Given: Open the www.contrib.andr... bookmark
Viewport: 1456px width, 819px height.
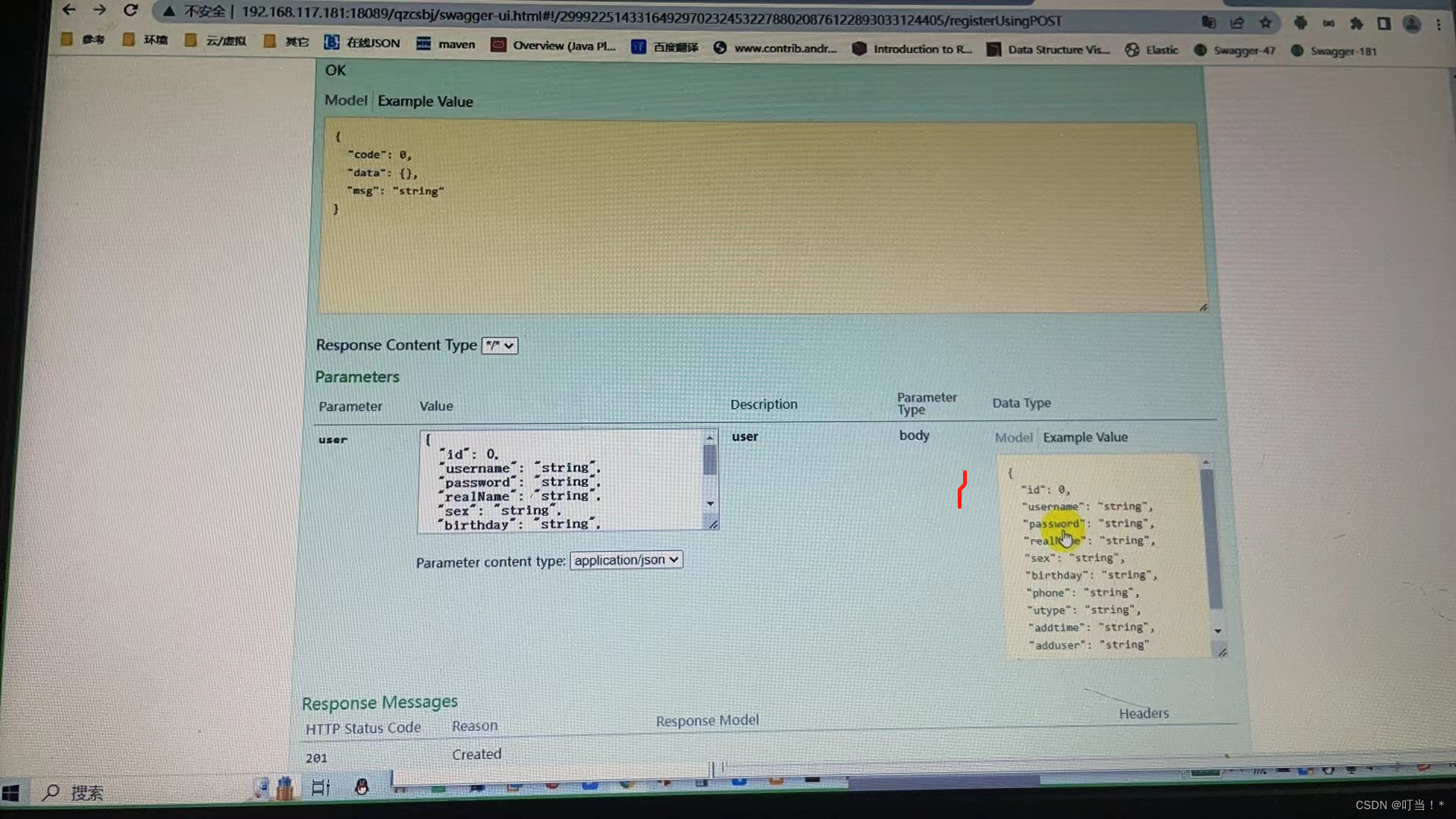Looking at the screenshot, I should [x=775, y=48].
